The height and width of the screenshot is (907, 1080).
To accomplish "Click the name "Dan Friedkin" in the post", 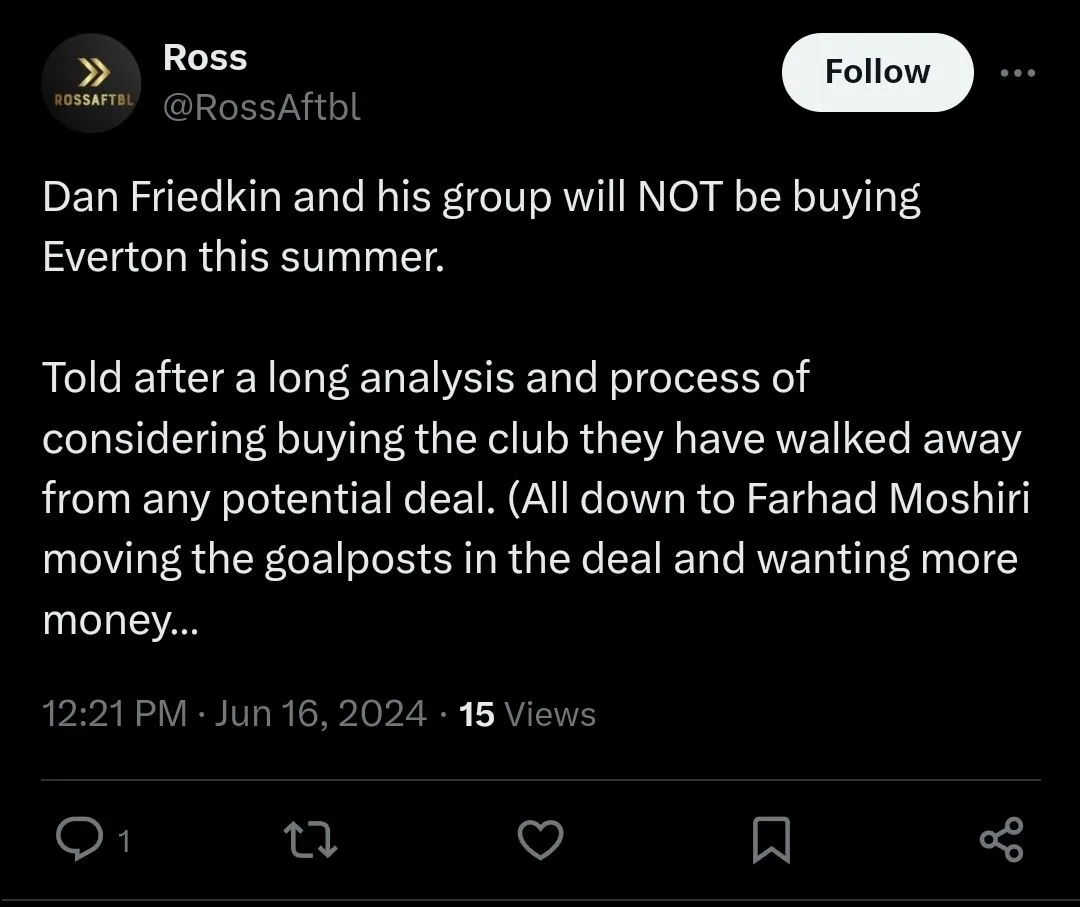I will (x=166, y=197).
